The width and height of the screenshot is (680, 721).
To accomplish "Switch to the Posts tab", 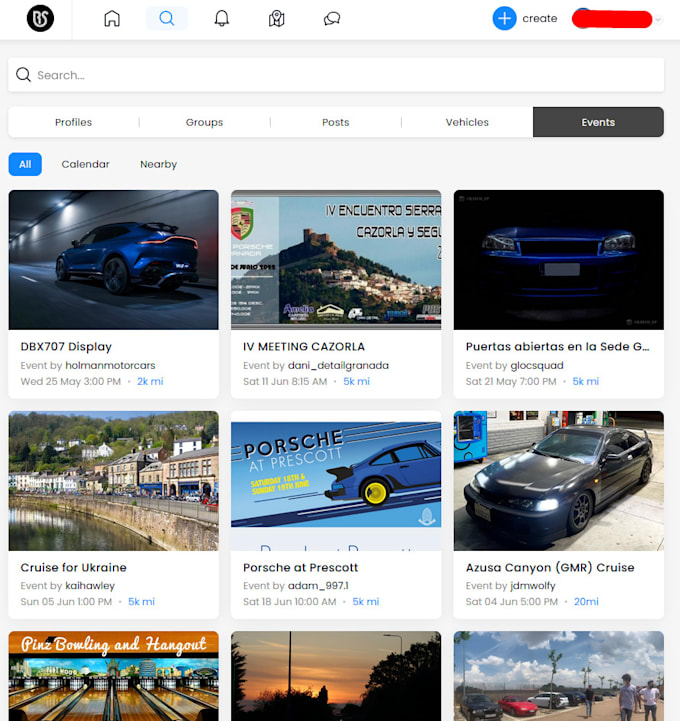I will [336, 122].
